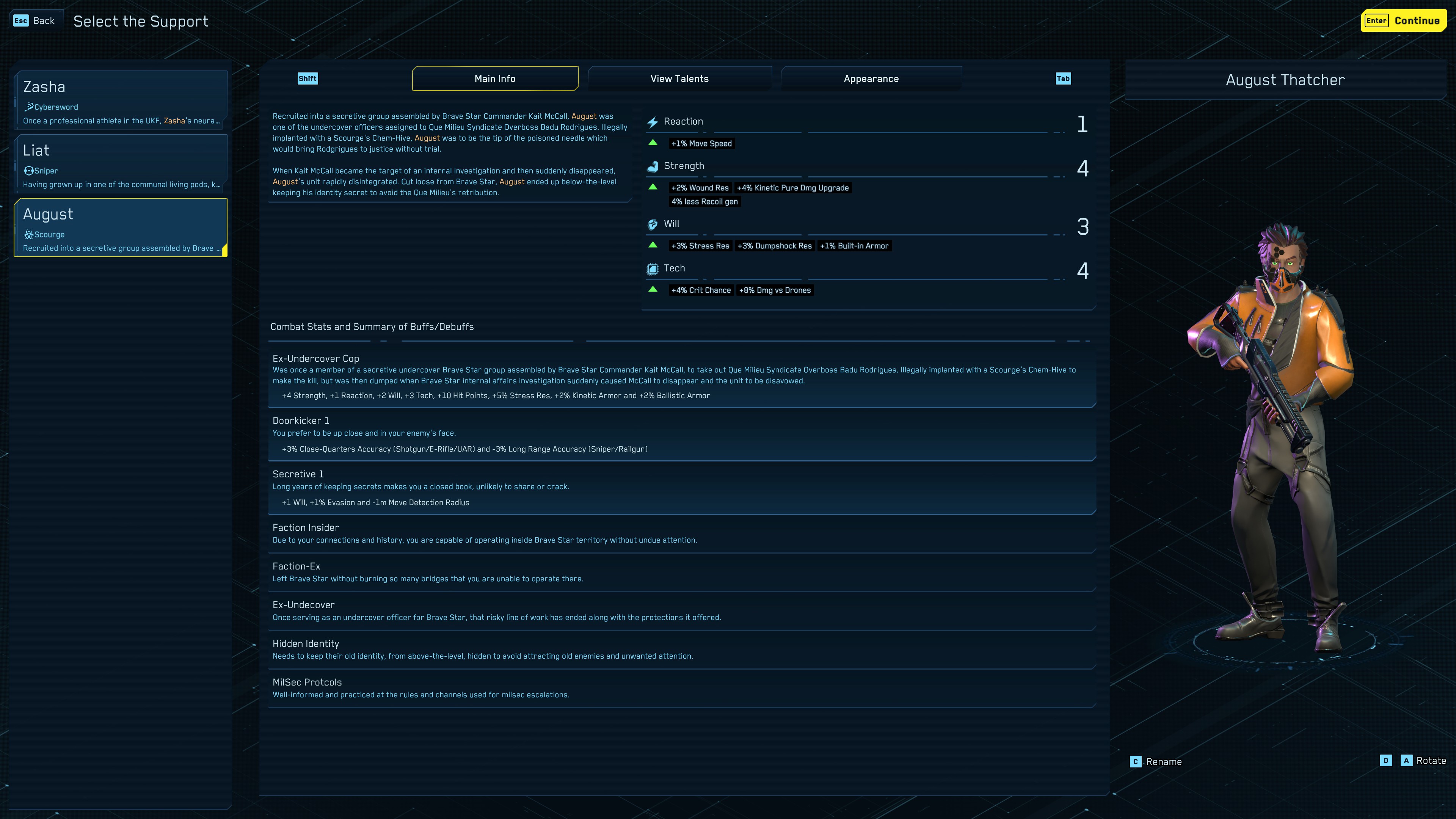Click the Scourge biohazard icon under August
The image size is (1456, 819).
pyautogui.click(x=29, y=235)
